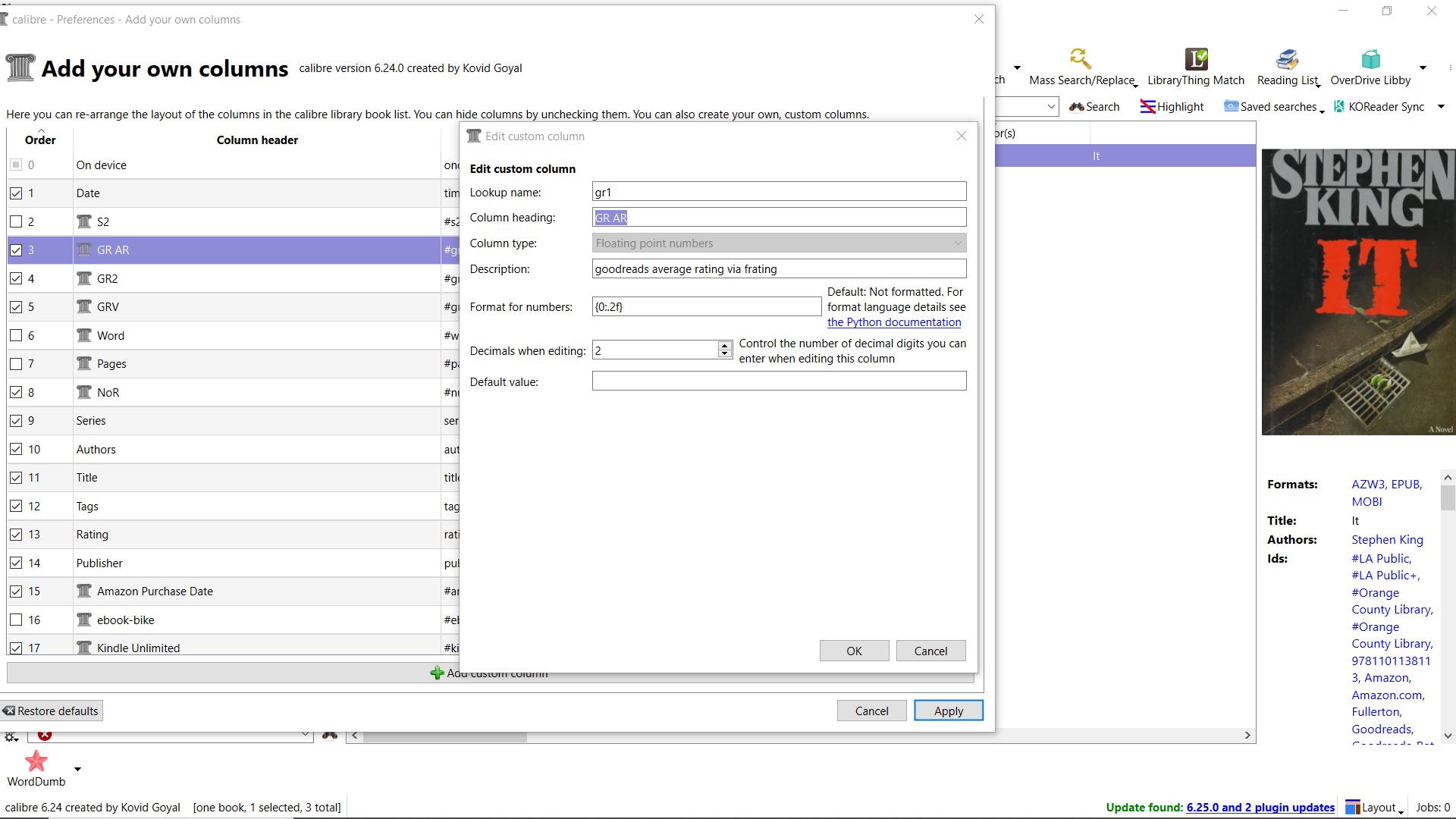Enable the S2 column checkbox

pyautogui.click(x=16, y=222)
